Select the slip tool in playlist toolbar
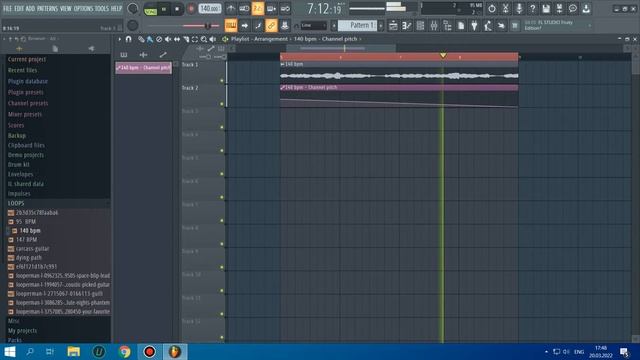Viewport: 640px width, 360px height. [177, 39]
